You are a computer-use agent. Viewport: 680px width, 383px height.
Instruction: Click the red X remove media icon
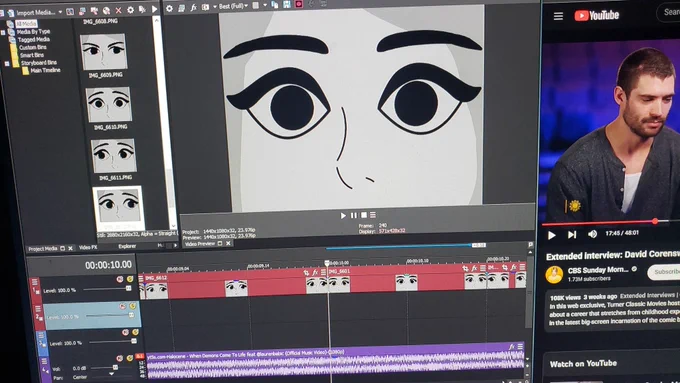[x=118, y=10]
